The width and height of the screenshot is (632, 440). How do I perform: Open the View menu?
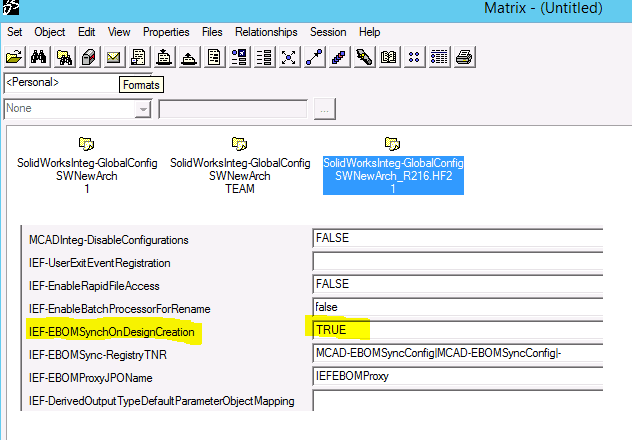click(119, 32)
